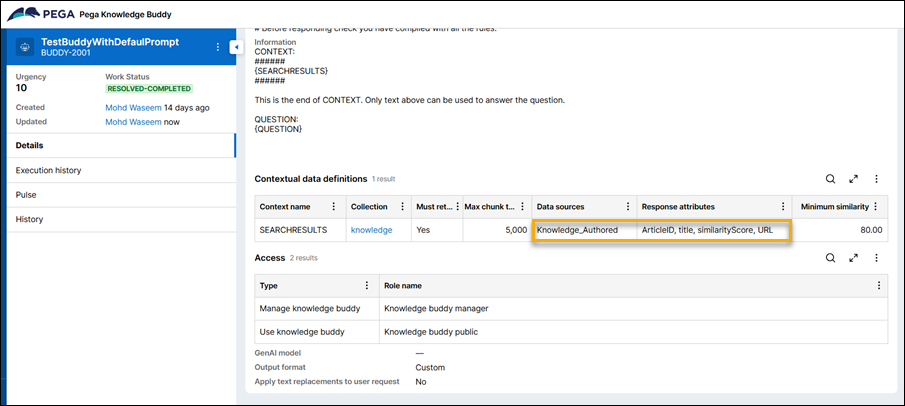Click the Knowledge buddy manager role name
This screenshot has width=905, height=406.
[436, 308]
